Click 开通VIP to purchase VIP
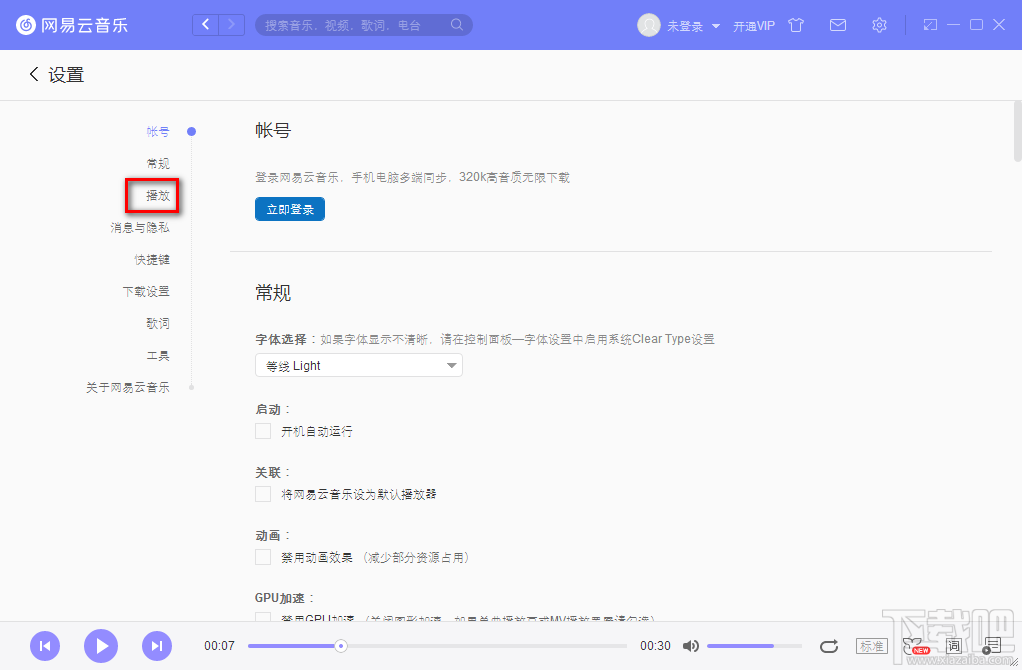The image size is (1022, 670). tap(753, 25)
